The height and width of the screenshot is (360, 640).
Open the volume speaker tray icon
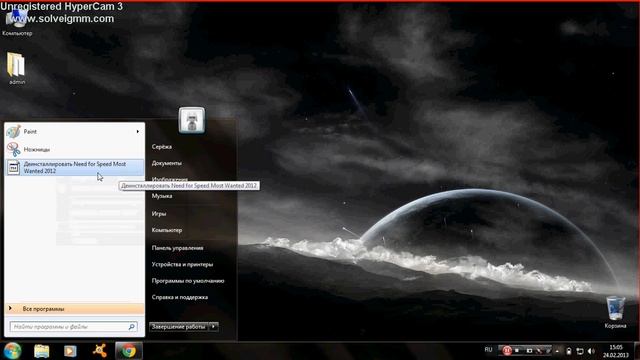[x=591, y=351]
